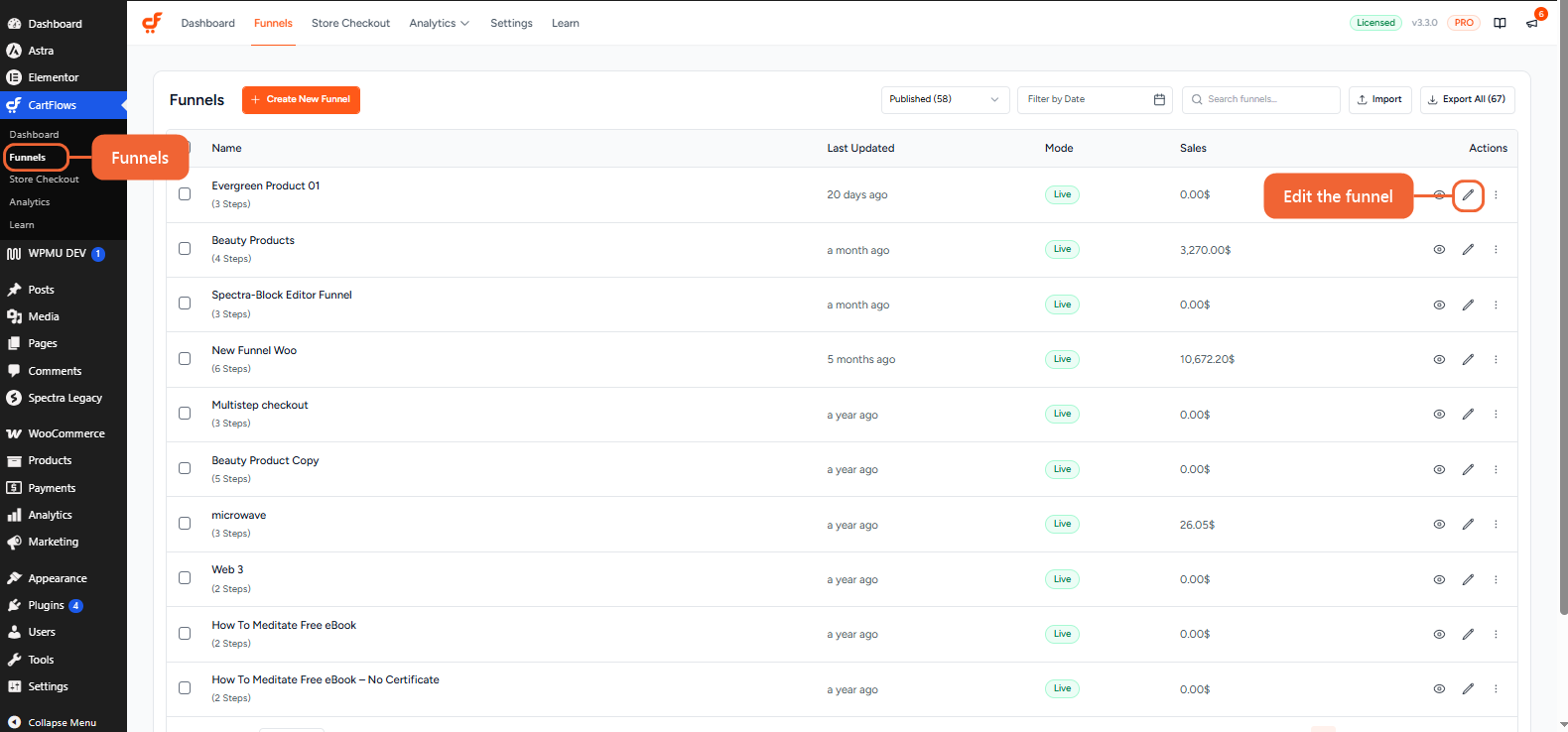Open the Elementor sidebar menu
The image size is (1568, 732).
(64, 77)
